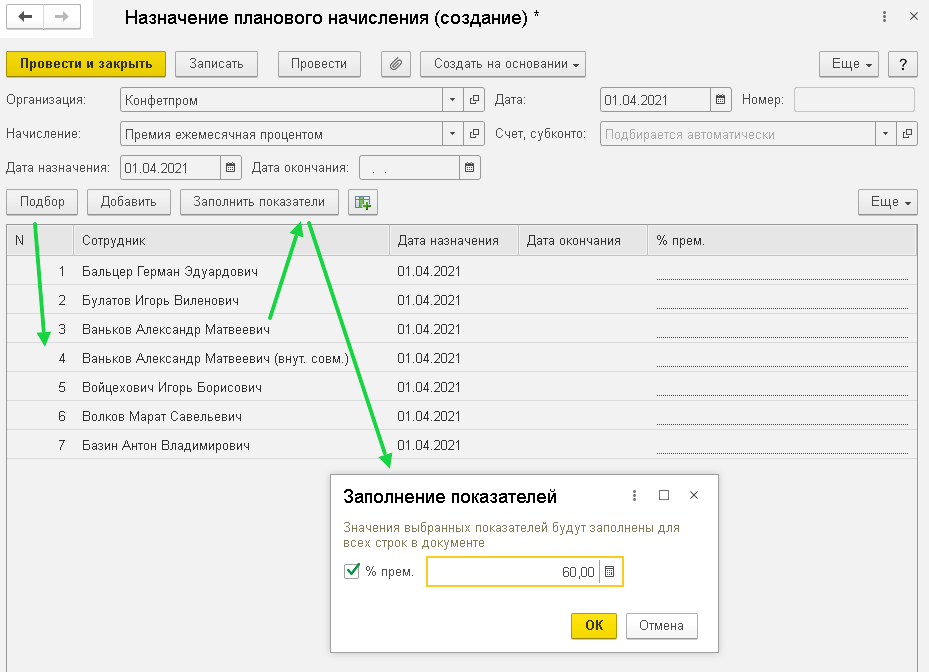Select the row Волков Марат Савельевич

(462, 416)
